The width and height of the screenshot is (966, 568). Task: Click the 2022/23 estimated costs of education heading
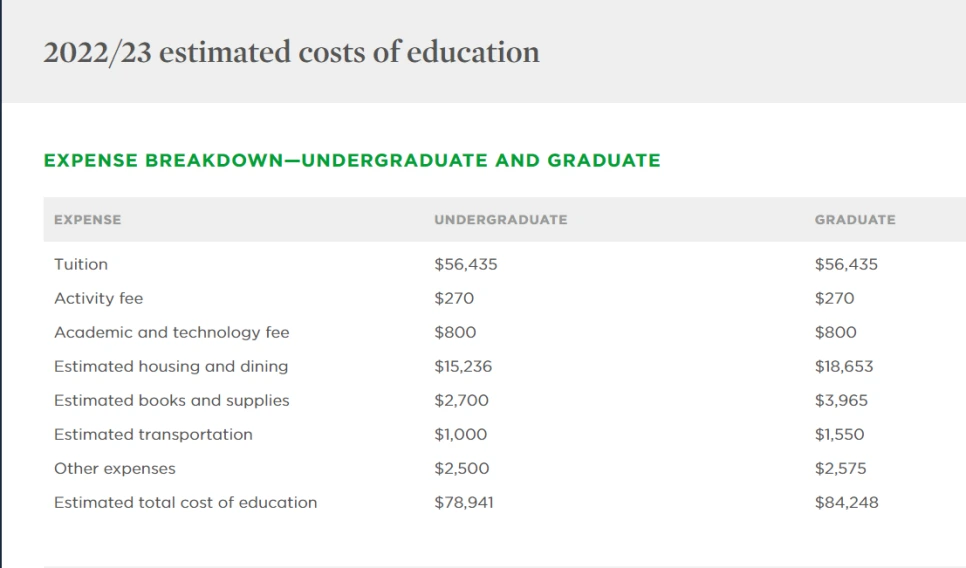tap(291, 52)
